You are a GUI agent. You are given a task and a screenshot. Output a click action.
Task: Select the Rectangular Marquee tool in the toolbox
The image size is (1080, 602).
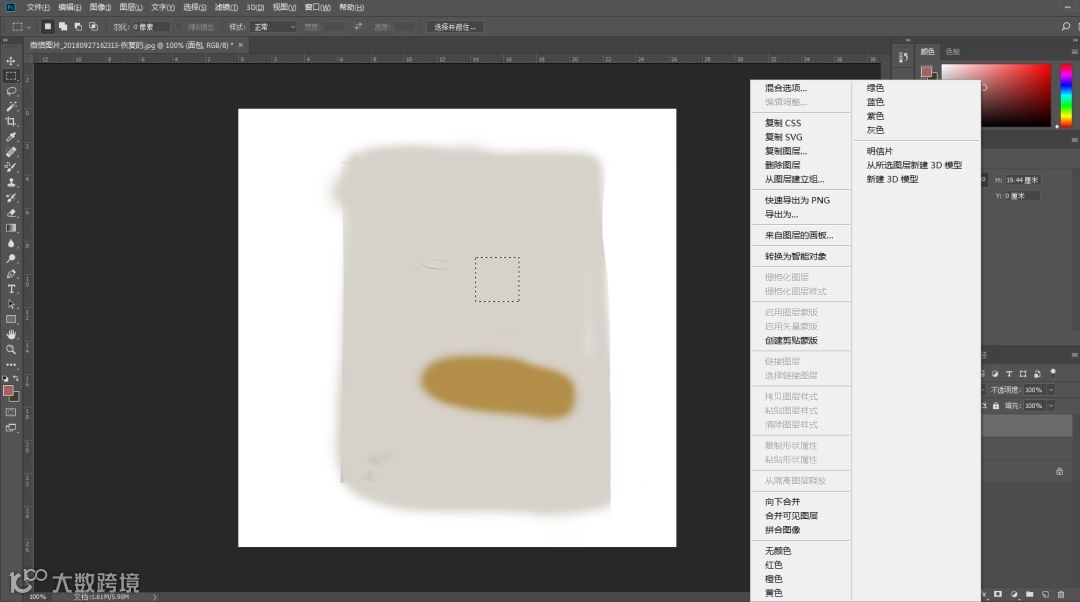click(x=11, y=76)
